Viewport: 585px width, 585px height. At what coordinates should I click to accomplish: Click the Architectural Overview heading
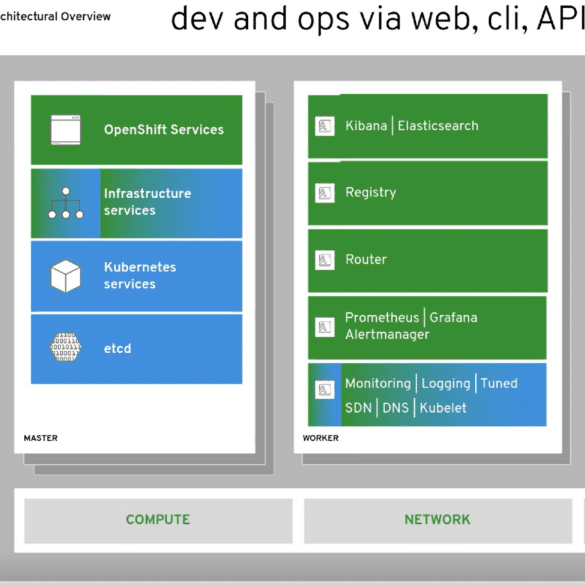[55, 16]
